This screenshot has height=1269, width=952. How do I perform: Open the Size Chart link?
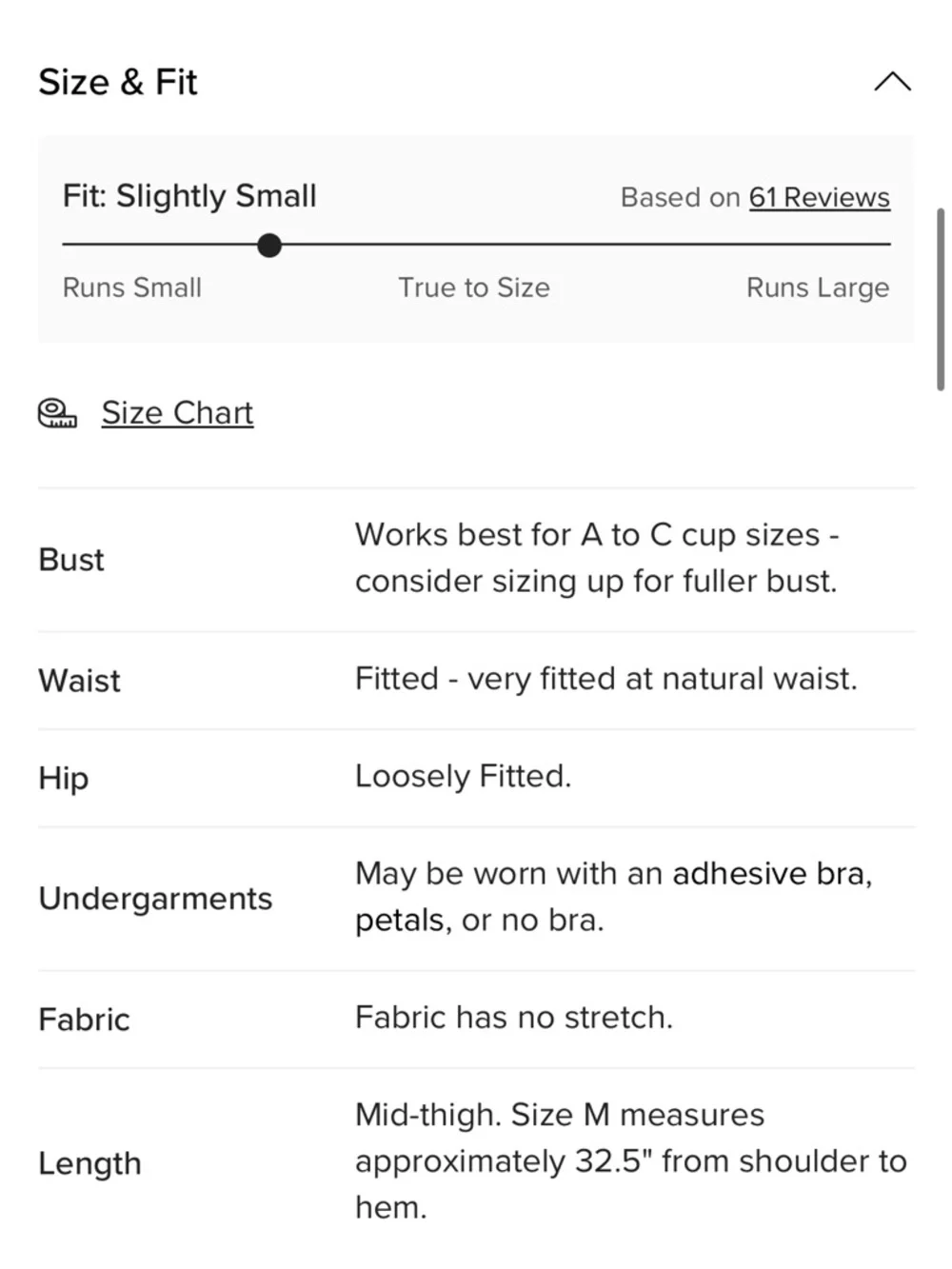tap(177, 413)
